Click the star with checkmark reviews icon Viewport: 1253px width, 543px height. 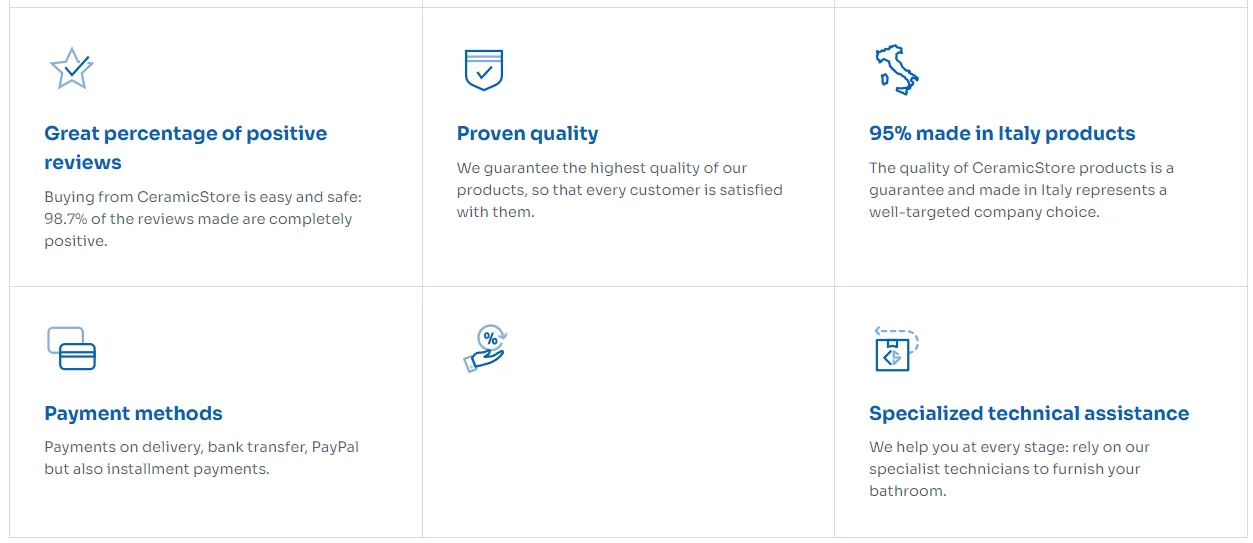coord(71,69)
